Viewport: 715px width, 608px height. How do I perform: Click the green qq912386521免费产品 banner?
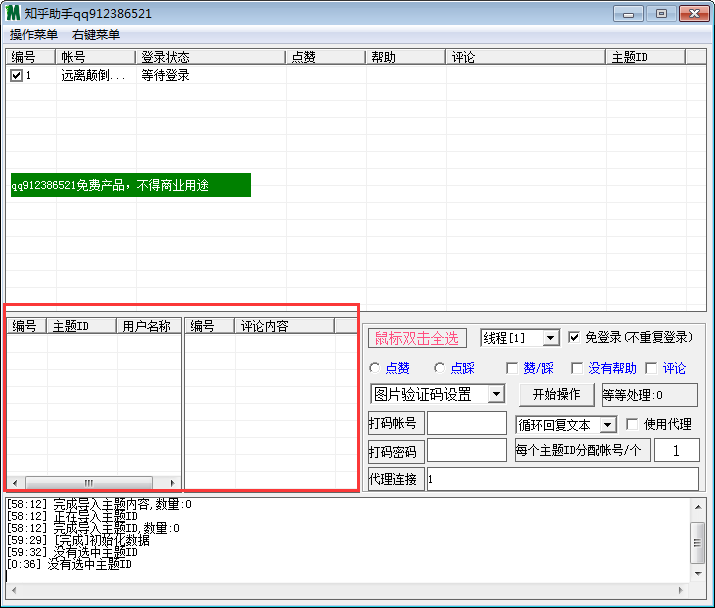[131, 185]
